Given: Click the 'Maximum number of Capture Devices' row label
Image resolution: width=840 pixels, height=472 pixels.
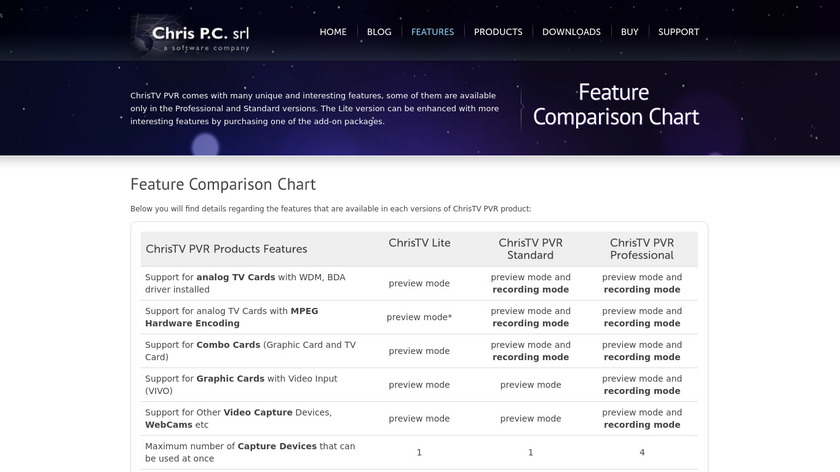Looking at the screenshot, I should [250, 452].
